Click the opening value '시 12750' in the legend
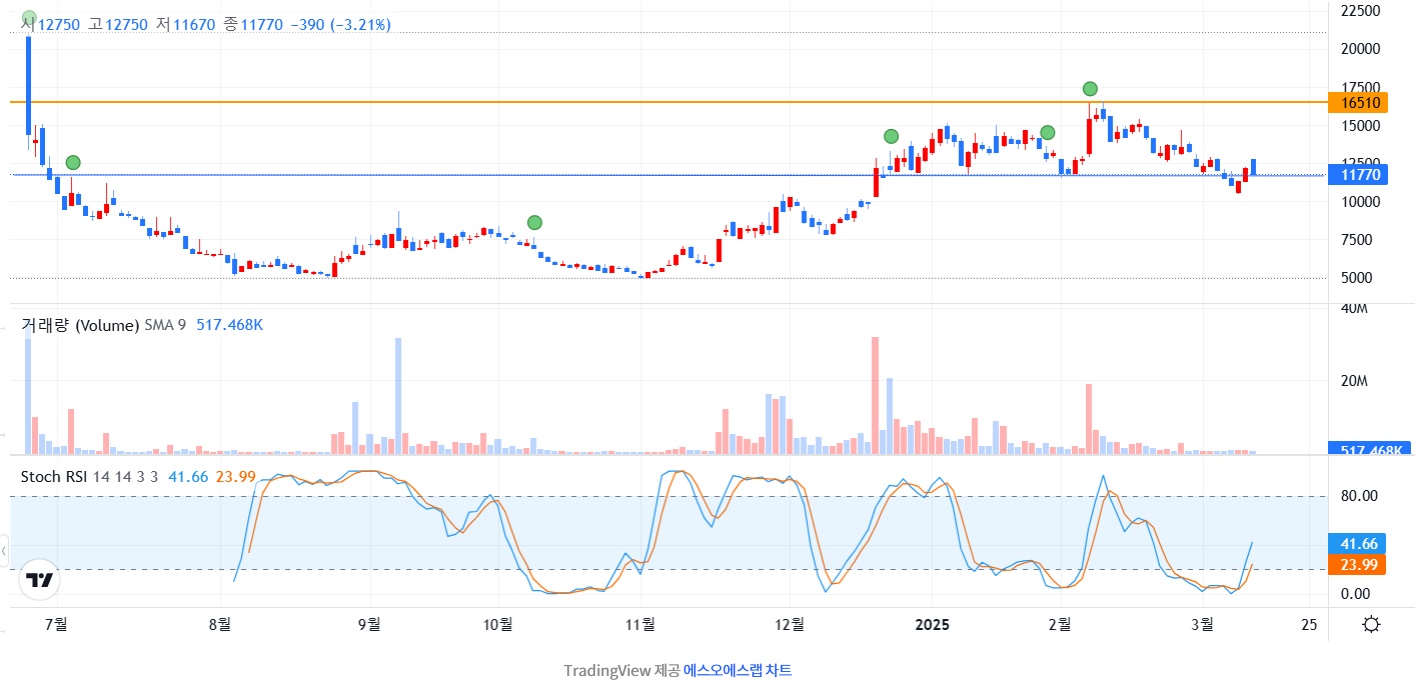 pyautogui.click(x=51, y=24)
